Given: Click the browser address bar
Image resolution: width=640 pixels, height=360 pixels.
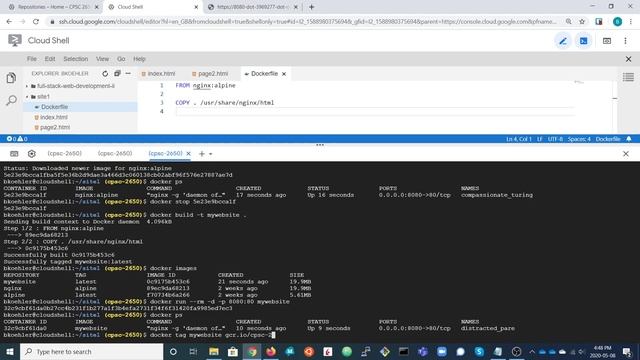Looking at the screenshot, I should click(x=306, y=22).
